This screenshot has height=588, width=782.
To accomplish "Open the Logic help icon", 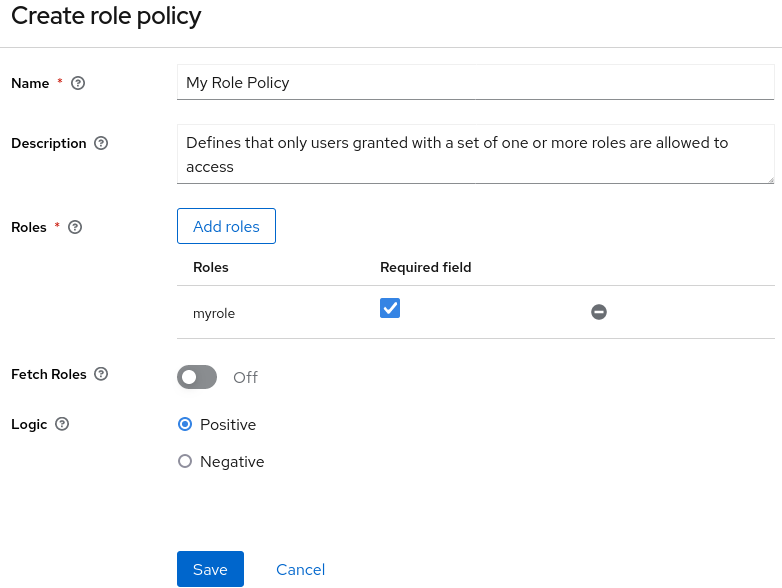I will pos(62,424).
